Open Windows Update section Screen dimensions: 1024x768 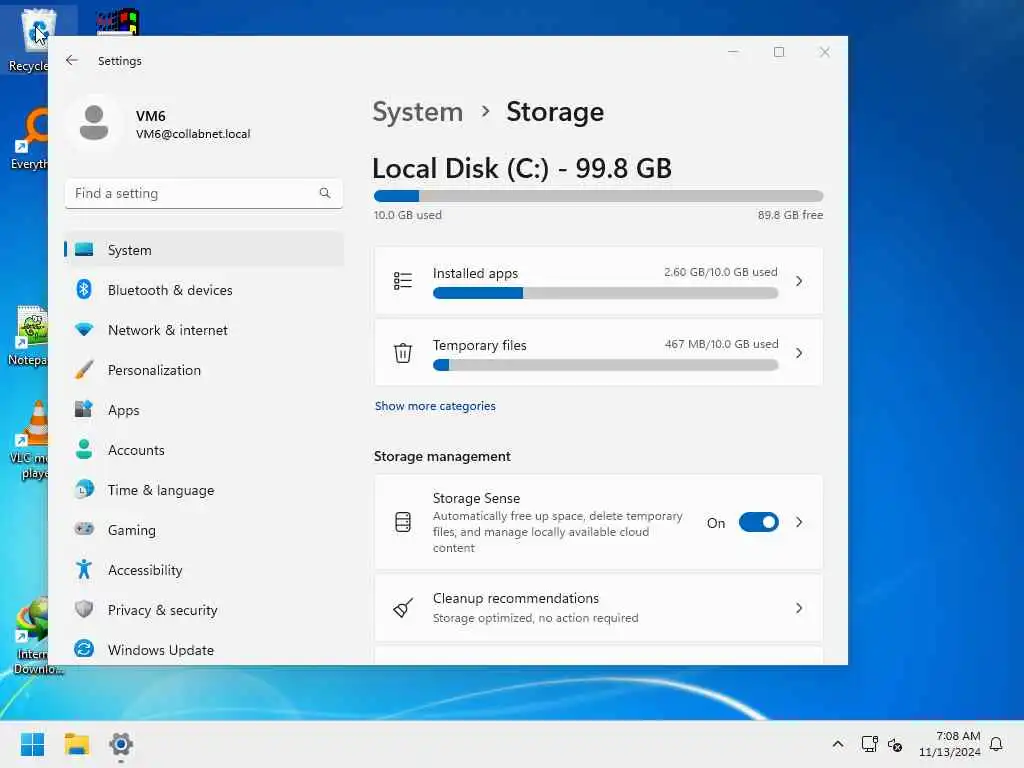click(204, 649)
